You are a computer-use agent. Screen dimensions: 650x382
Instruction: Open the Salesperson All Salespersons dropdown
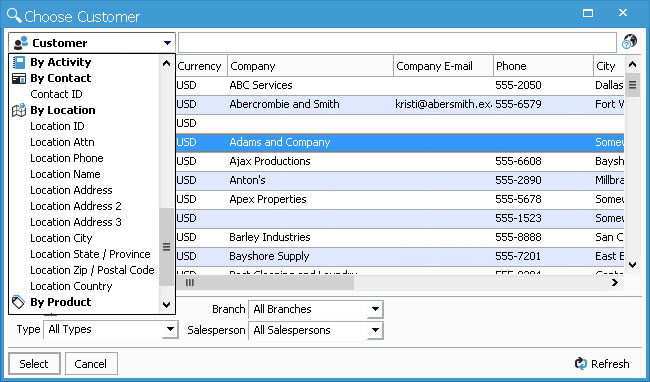coord(375,330)
